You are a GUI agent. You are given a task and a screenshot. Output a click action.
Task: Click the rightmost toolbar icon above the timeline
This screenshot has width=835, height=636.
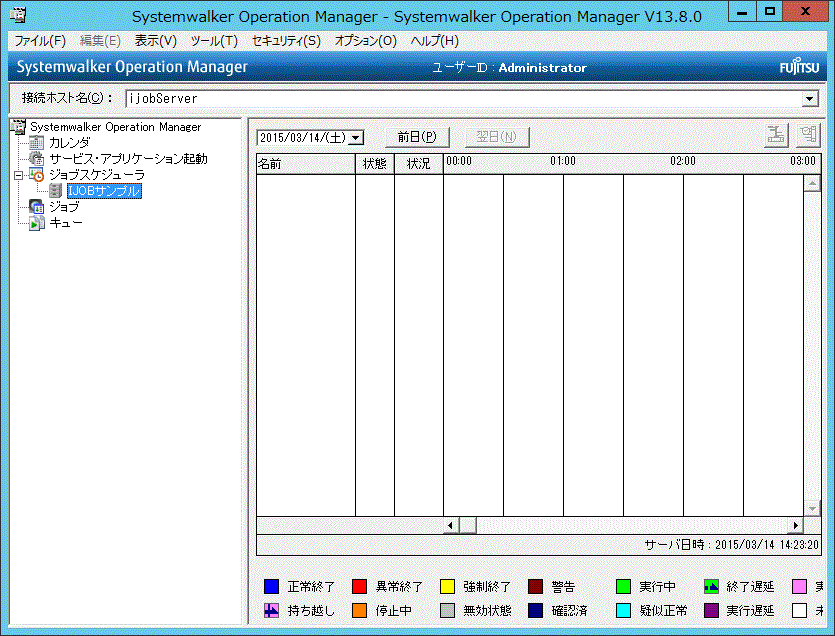coord(808,136)
